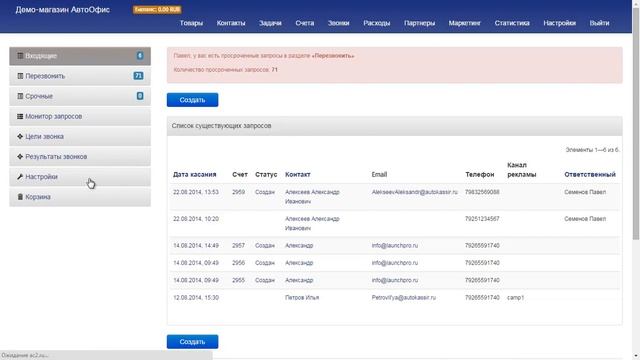Click email PetrovIlya@autokassir.ru
This screenshot has width=640, height=360.
[x=403, y=298]
